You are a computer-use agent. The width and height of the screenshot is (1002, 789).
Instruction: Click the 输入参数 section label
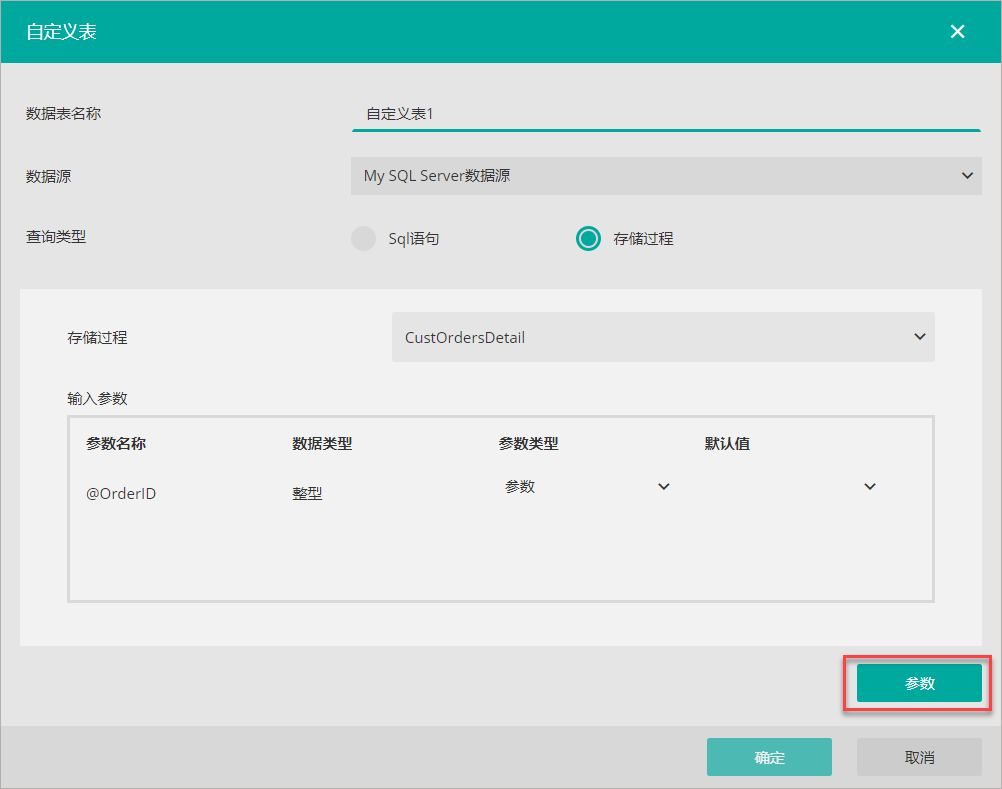pyautogui.click(x=97, y=398)
